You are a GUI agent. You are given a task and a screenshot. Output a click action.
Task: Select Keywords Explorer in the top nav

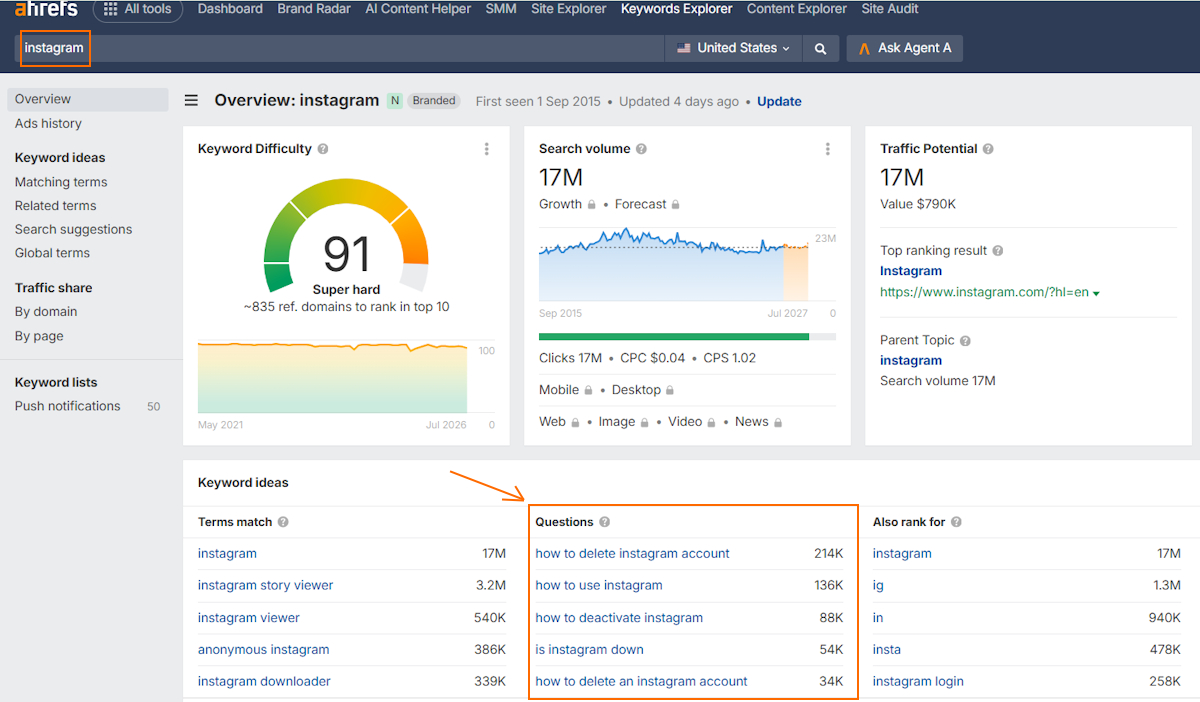tap(677, 9)
